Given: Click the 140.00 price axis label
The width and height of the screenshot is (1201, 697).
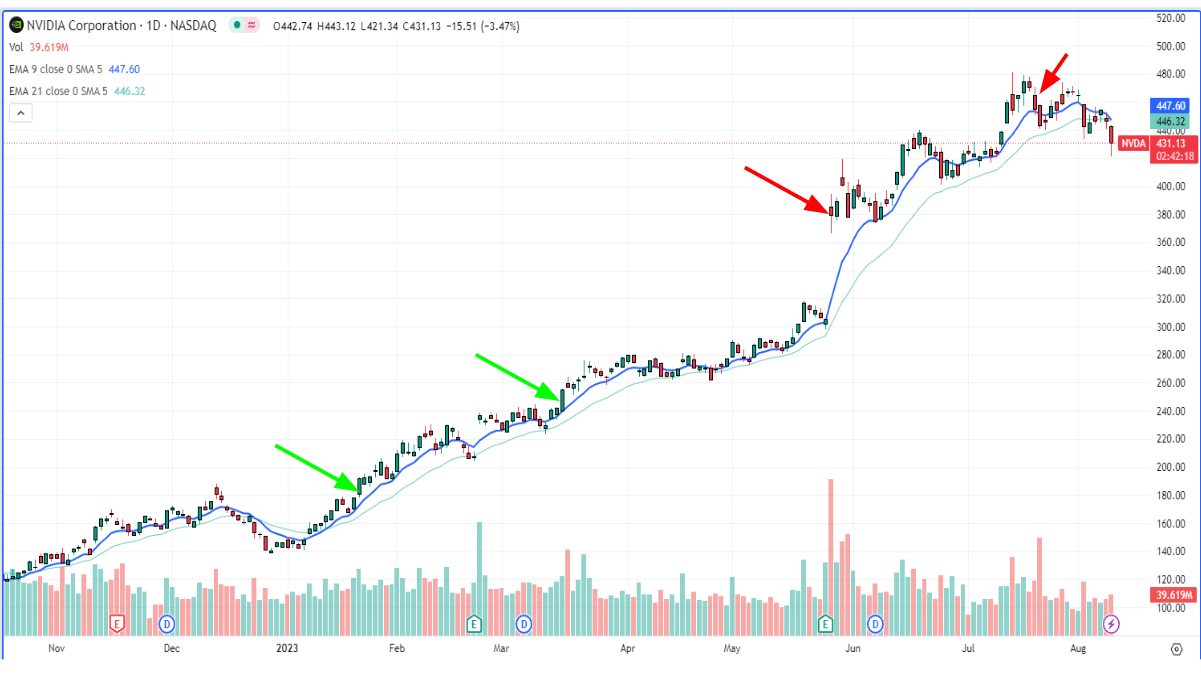Looking at the screenshot, I should coord(1170,551).
